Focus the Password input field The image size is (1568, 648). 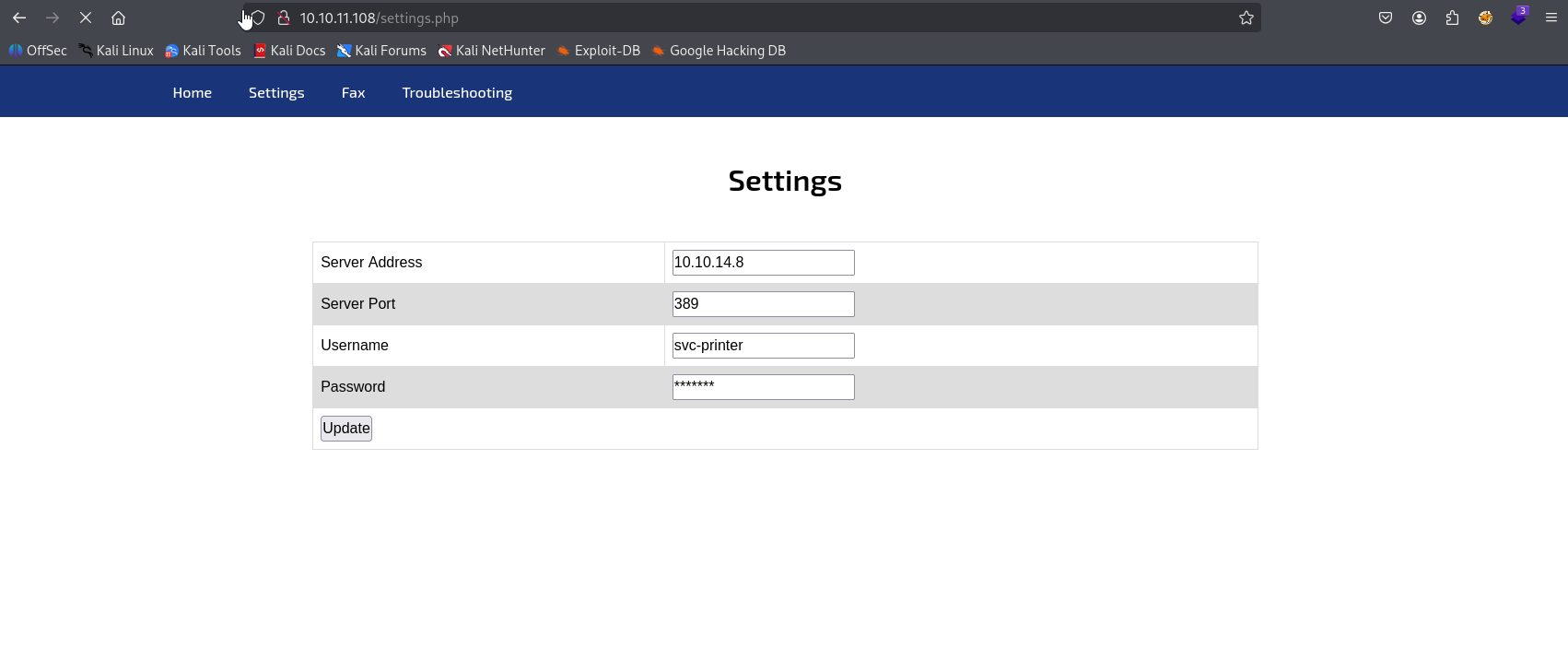pos(764,387)
